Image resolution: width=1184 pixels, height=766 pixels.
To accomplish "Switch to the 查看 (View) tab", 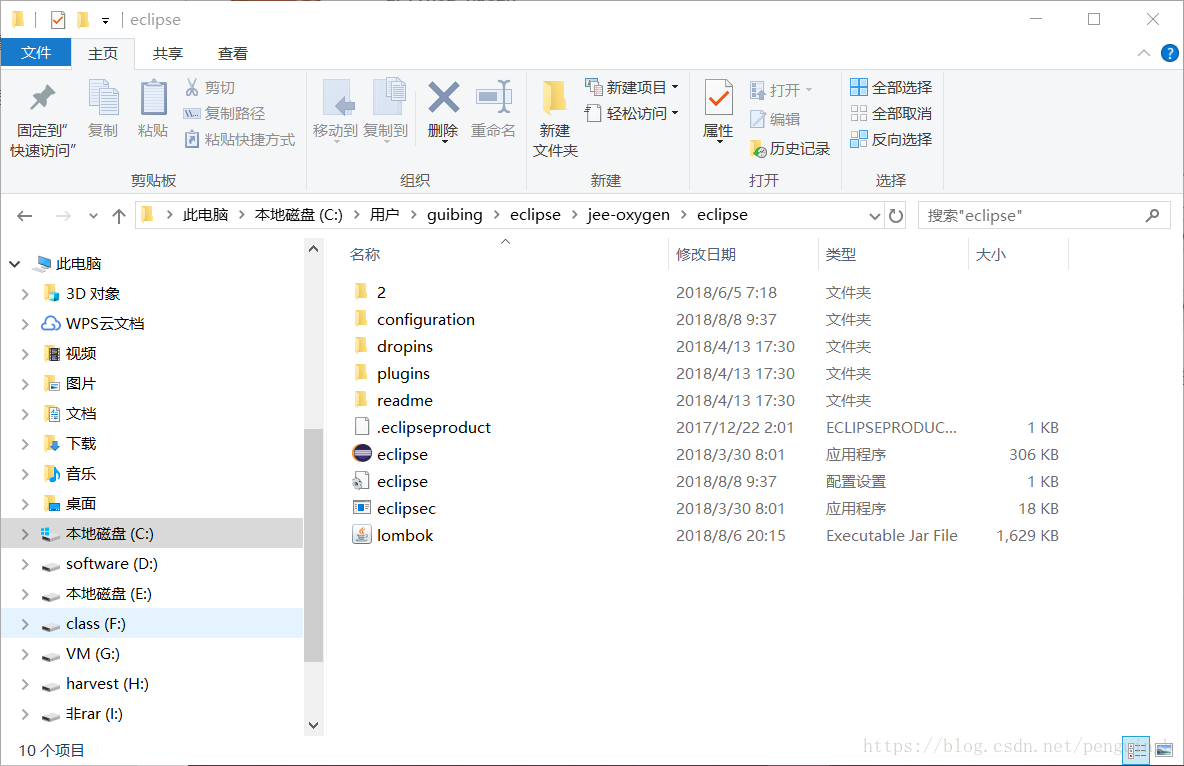I will pyautogui.click(x=233, y=54).
